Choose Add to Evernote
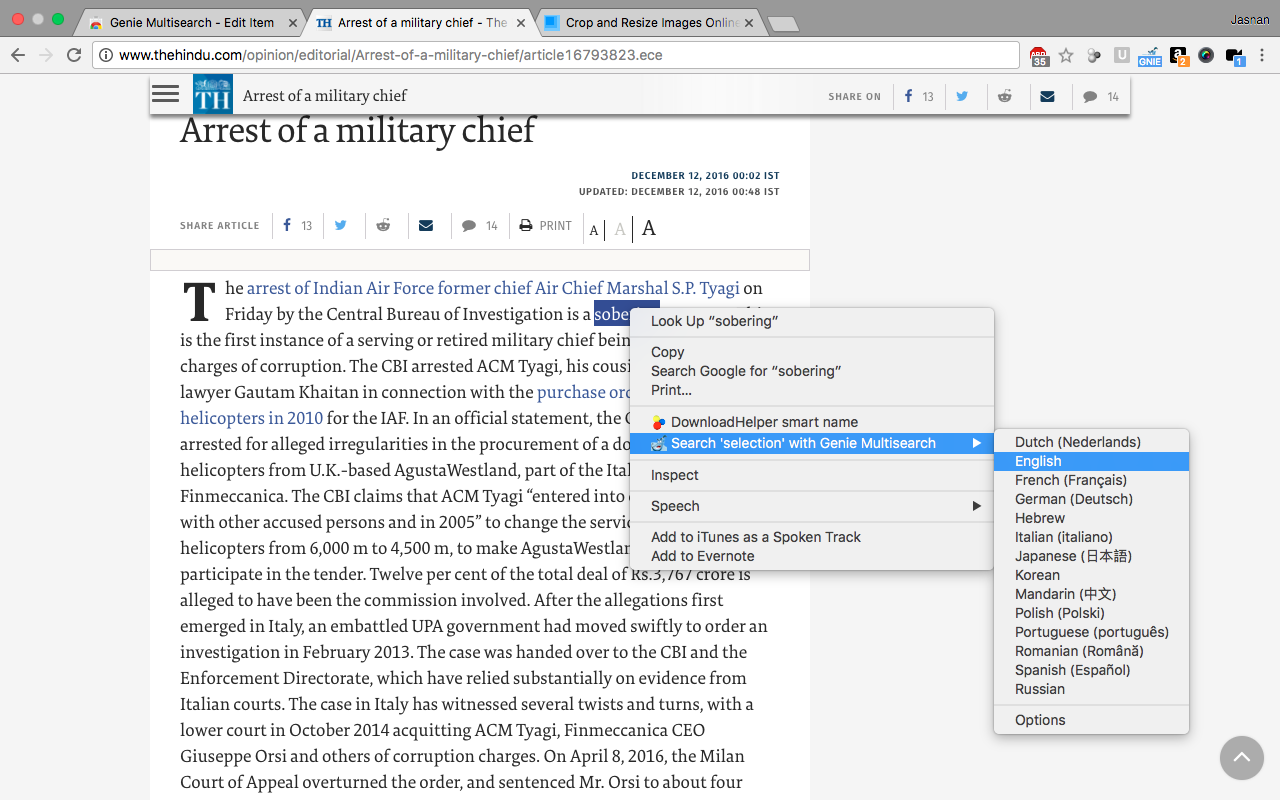The height and width of the screenshot is (800, 1280). click(812, 556)
